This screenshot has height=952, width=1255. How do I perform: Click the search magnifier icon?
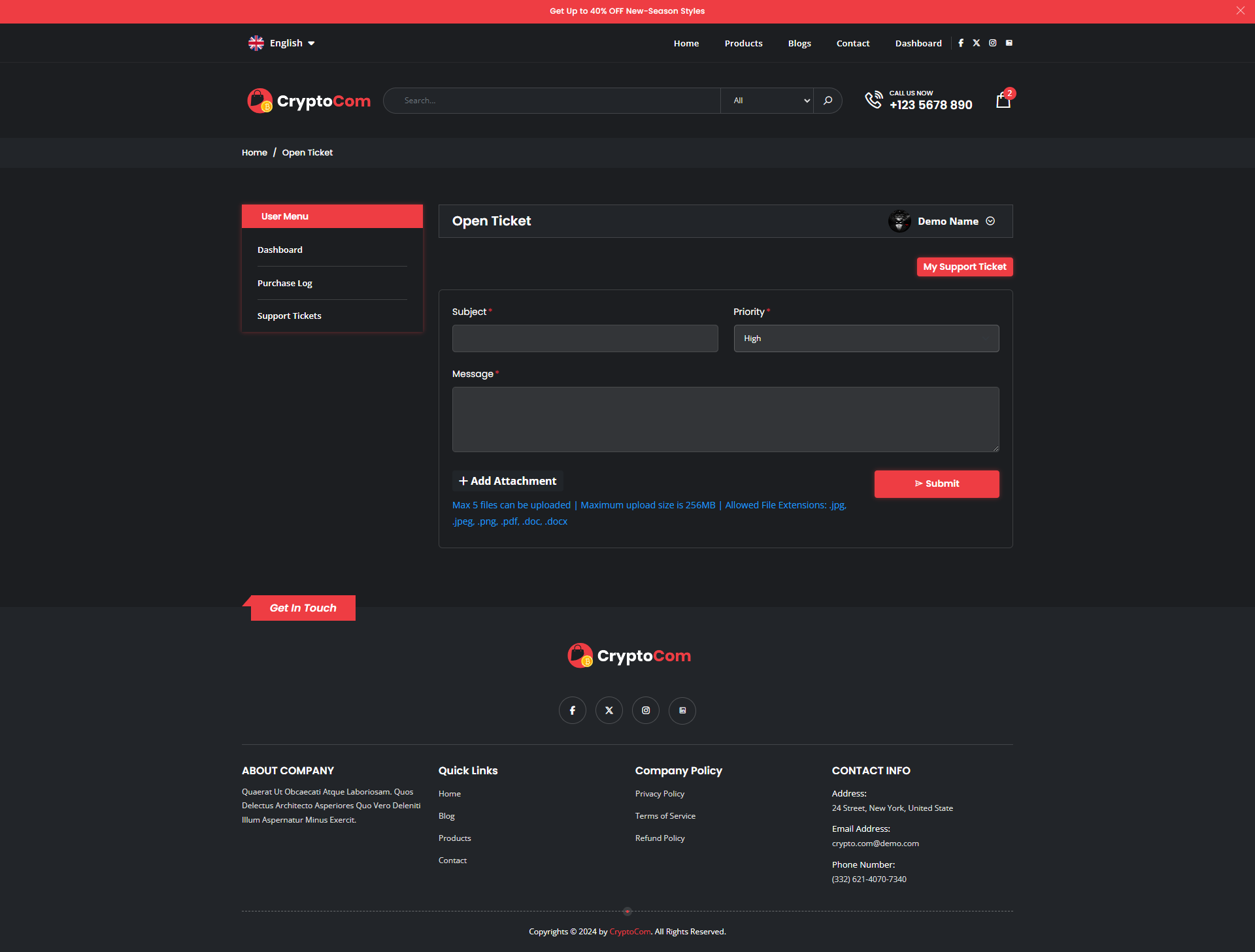coord(828,101)
